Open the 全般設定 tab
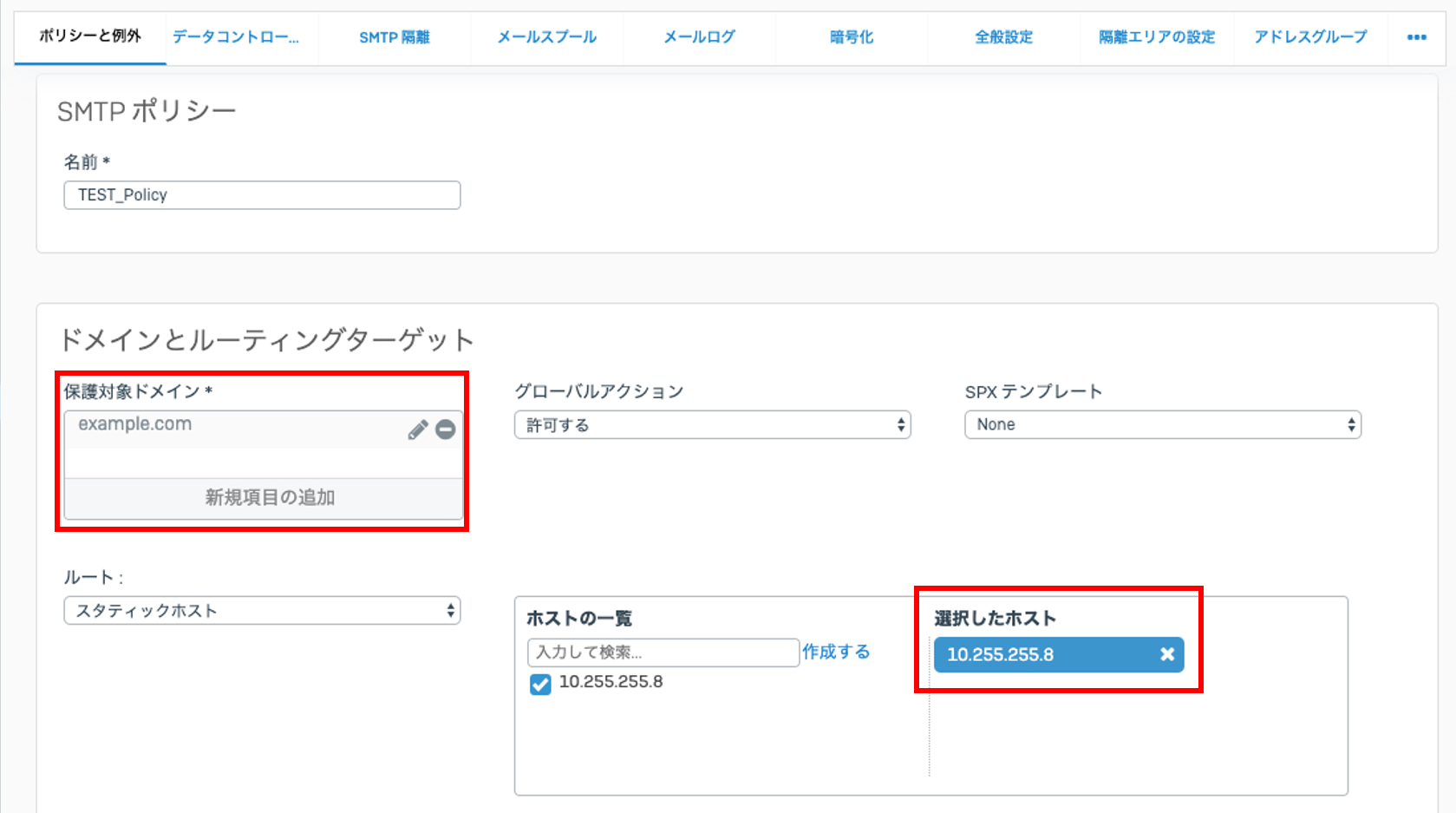This screenshot has width=1456, height=813. [1004, 37]
